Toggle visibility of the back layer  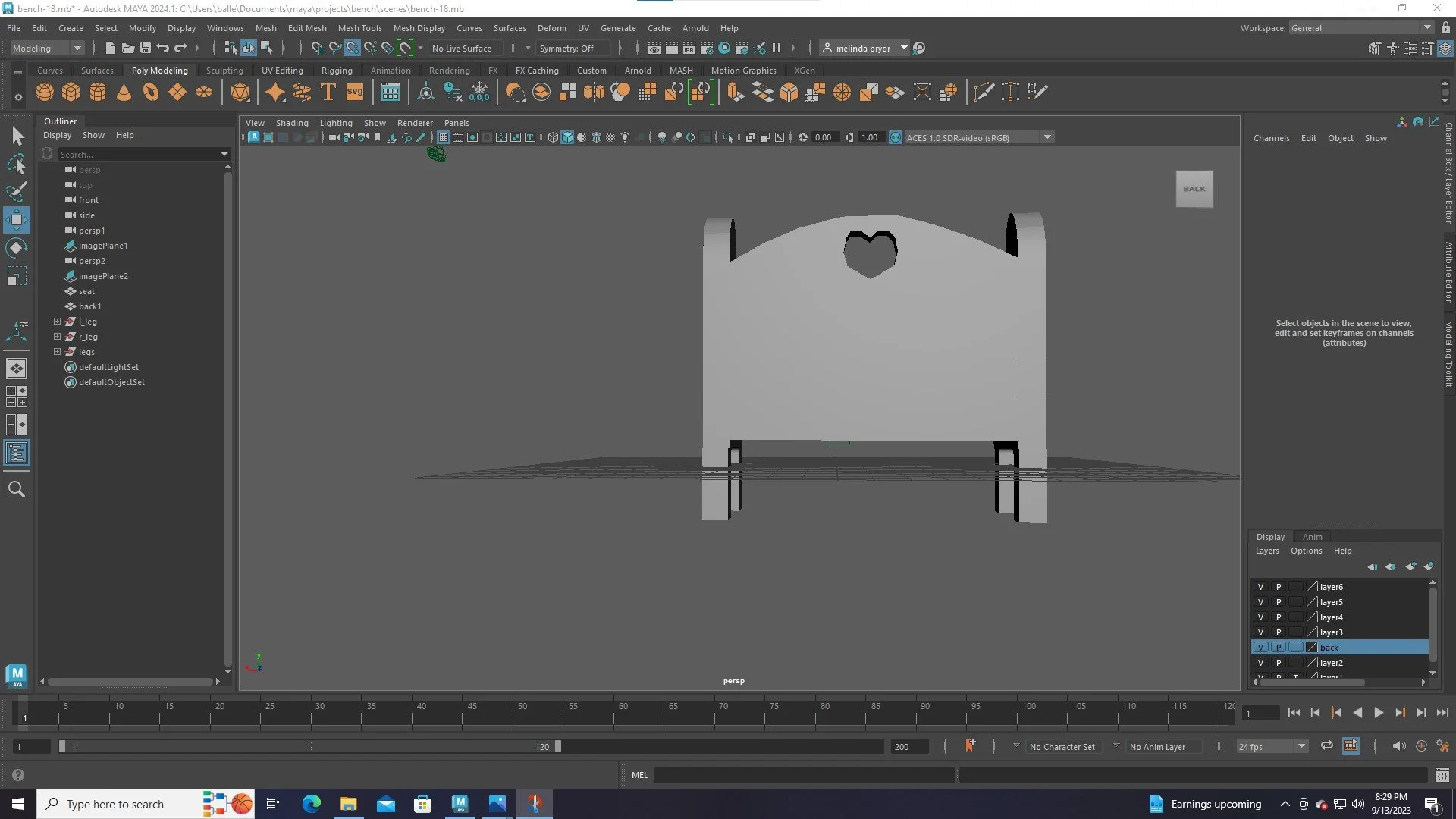[x=1260, y=648]
